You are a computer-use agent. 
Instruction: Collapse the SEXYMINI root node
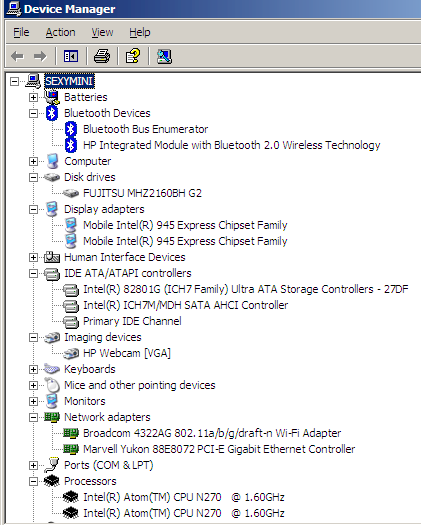(x=14, y=81)
